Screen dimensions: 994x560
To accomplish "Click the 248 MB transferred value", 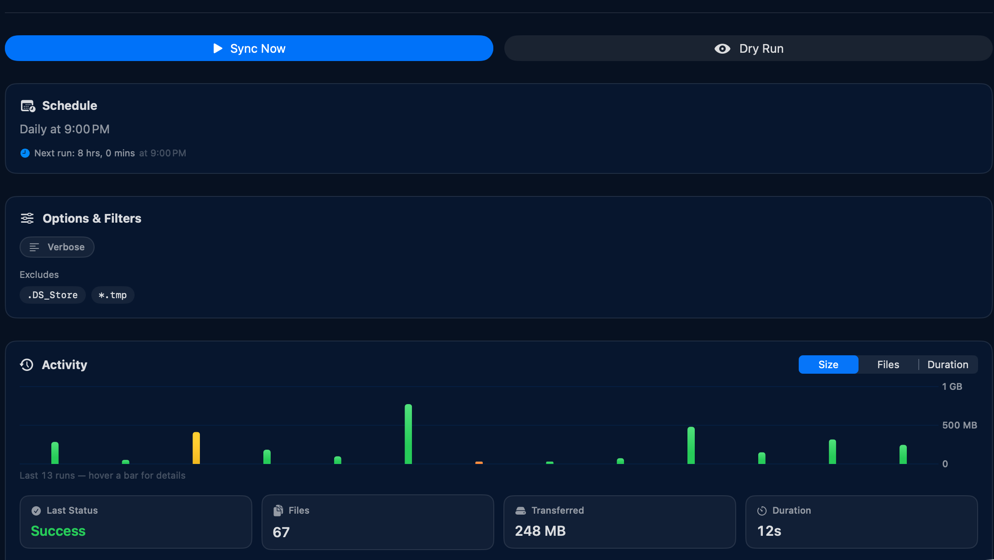I will pyautogui.click(x=540, y=531).
